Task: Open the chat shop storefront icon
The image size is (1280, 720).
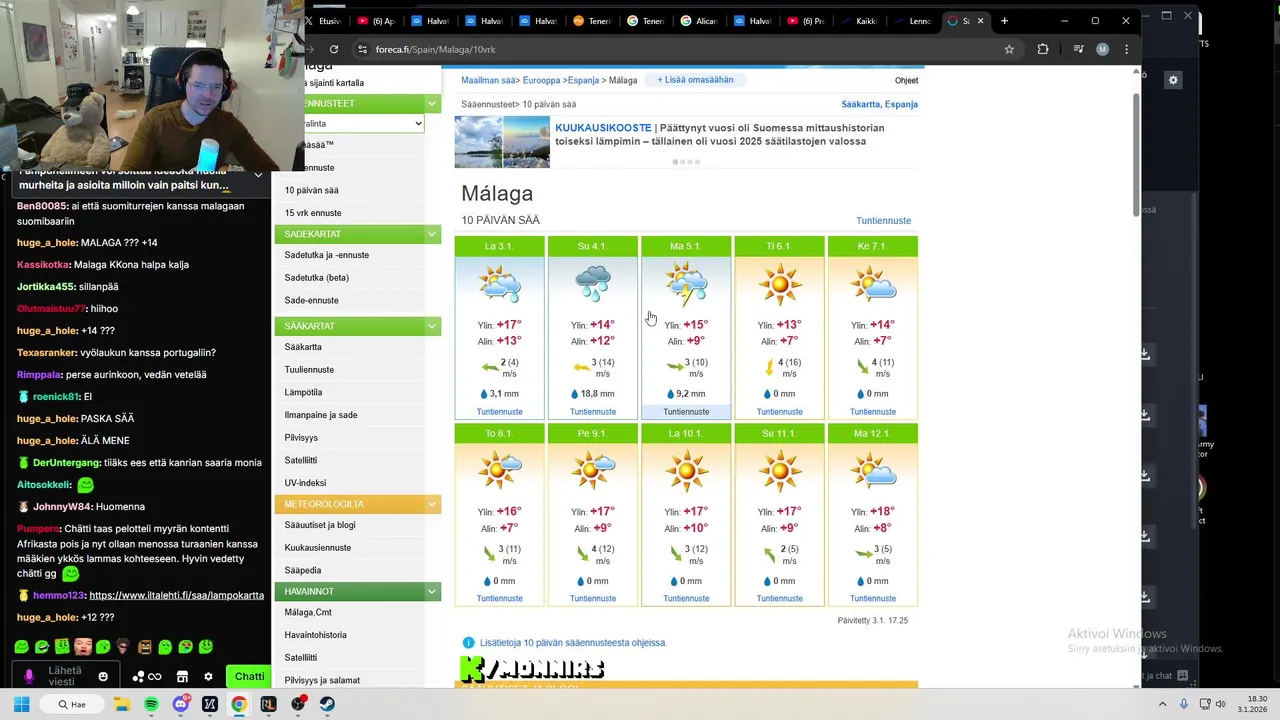Action: click(x=182, y=676)
